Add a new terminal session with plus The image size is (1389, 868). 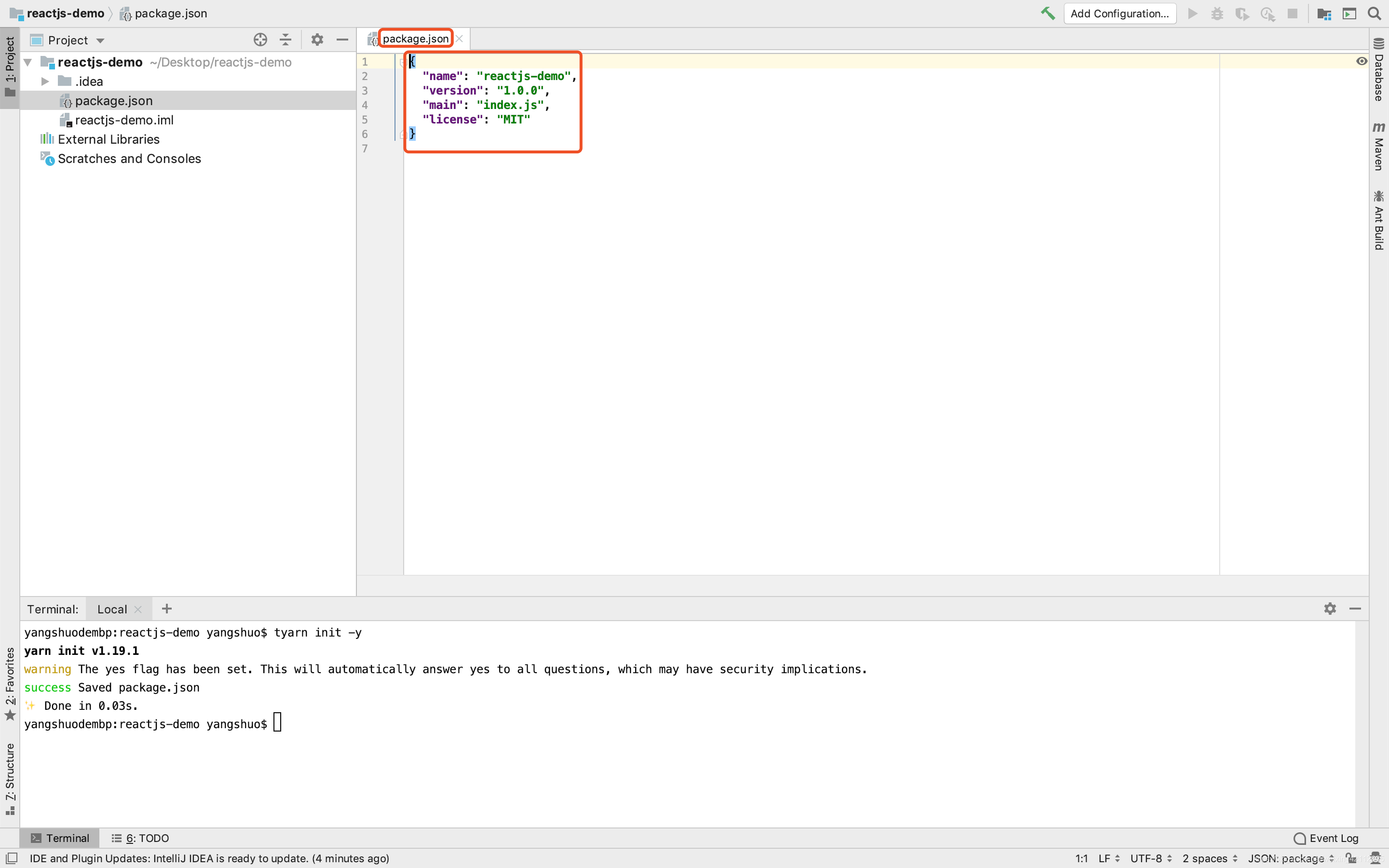coord(166,609)
